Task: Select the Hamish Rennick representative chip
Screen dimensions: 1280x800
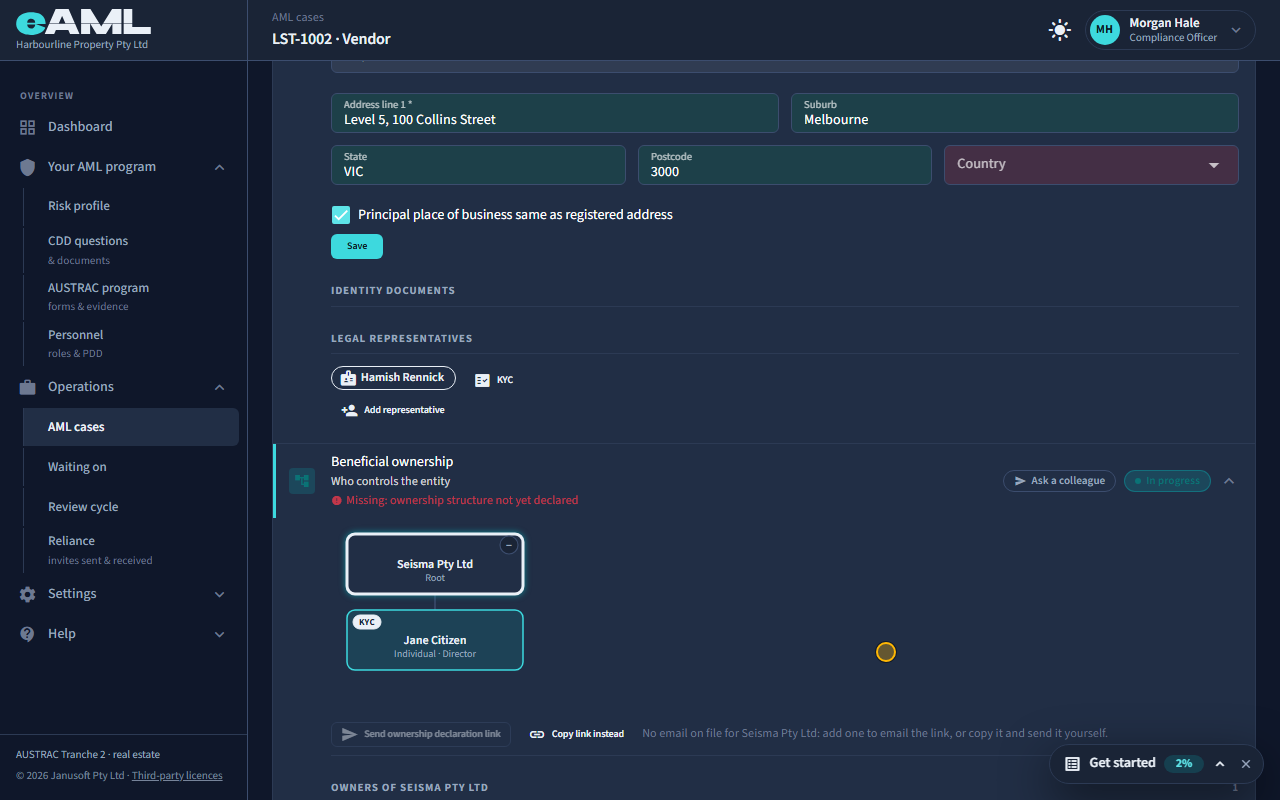Action: 393,378
